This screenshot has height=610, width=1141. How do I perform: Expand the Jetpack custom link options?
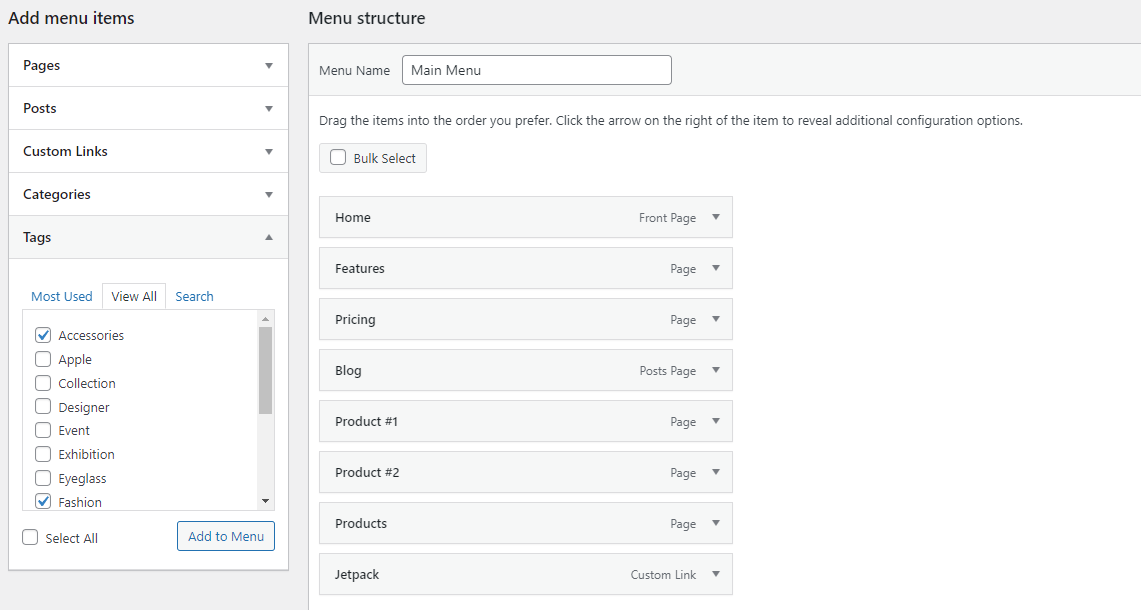(716, 574)
